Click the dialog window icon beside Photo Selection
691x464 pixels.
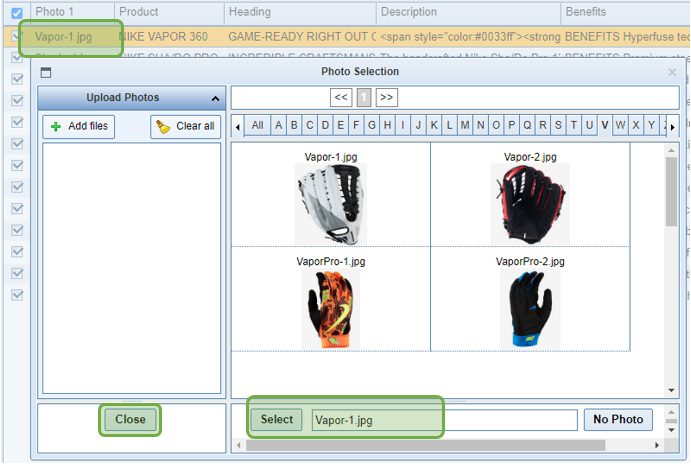(x=47, y=72)
